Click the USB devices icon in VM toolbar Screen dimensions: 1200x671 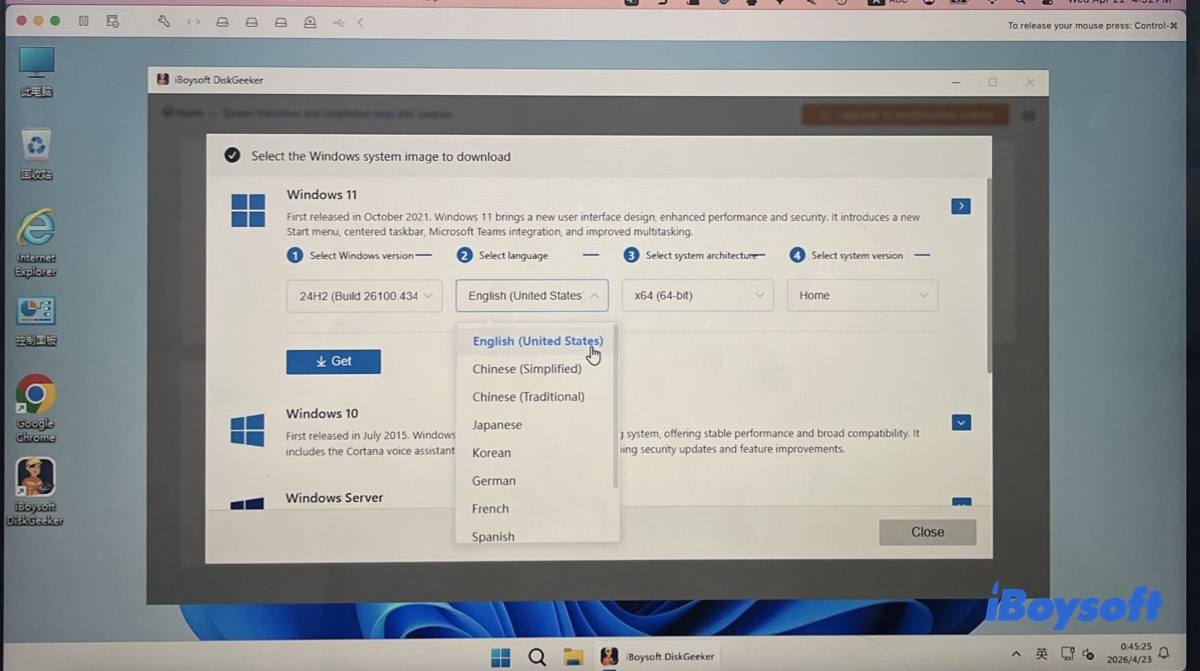click(339, 21)
